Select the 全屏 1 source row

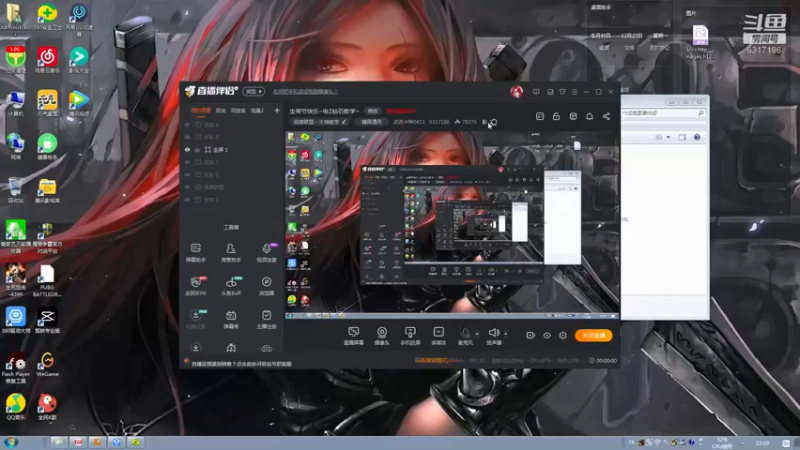tap(232, 149)
